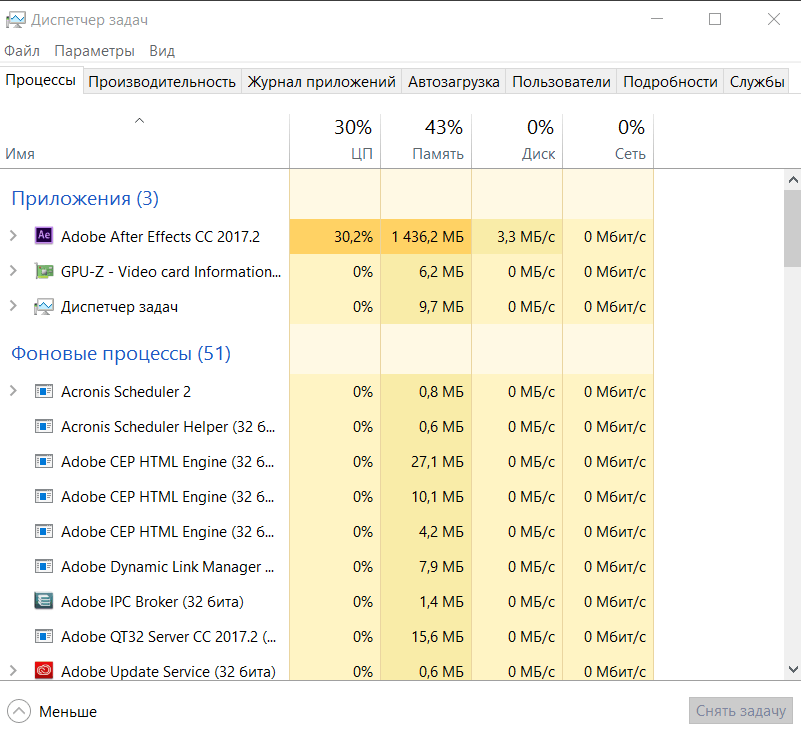
Task: Open the Вид menu
Action: tap(162, 51)
